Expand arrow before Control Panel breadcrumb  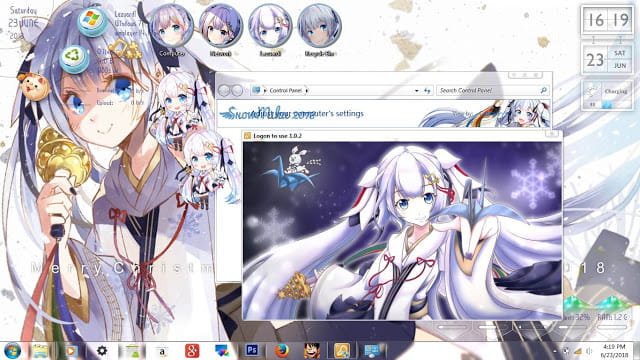[x=265, y=90]
